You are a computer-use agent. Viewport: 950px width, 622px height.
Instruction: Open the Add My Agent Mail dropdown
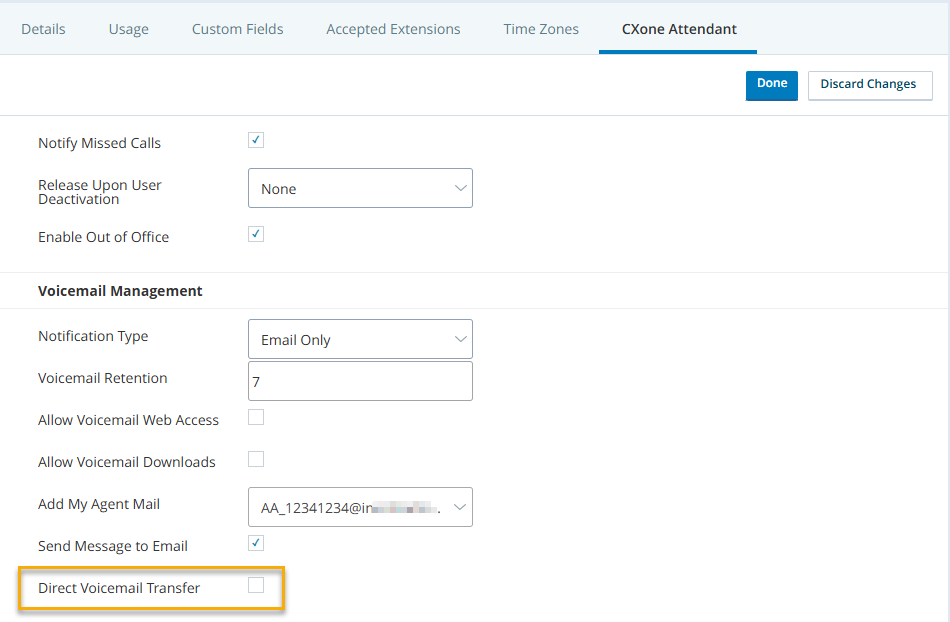(x=359, y=507)
